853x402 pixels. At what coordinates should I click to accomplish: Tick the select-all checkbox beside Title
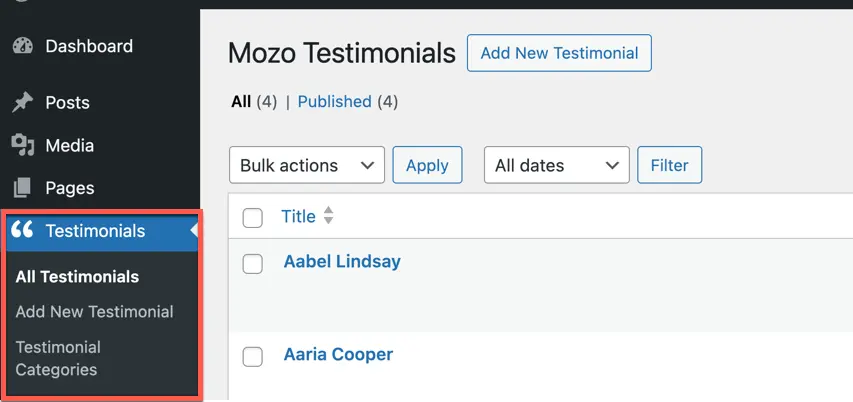252,218
